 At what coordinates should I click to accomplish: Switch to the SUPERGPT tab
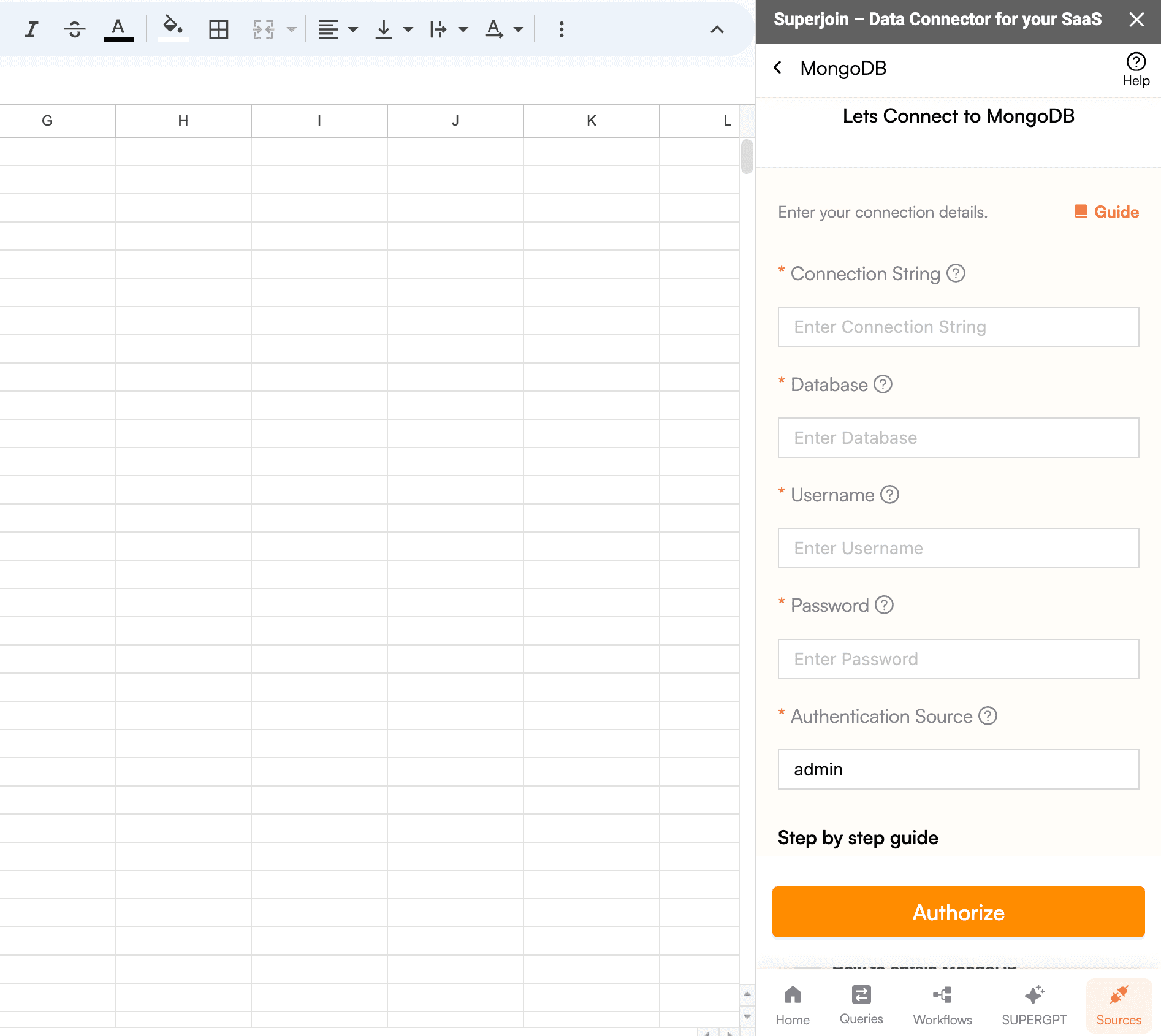1034,1005
